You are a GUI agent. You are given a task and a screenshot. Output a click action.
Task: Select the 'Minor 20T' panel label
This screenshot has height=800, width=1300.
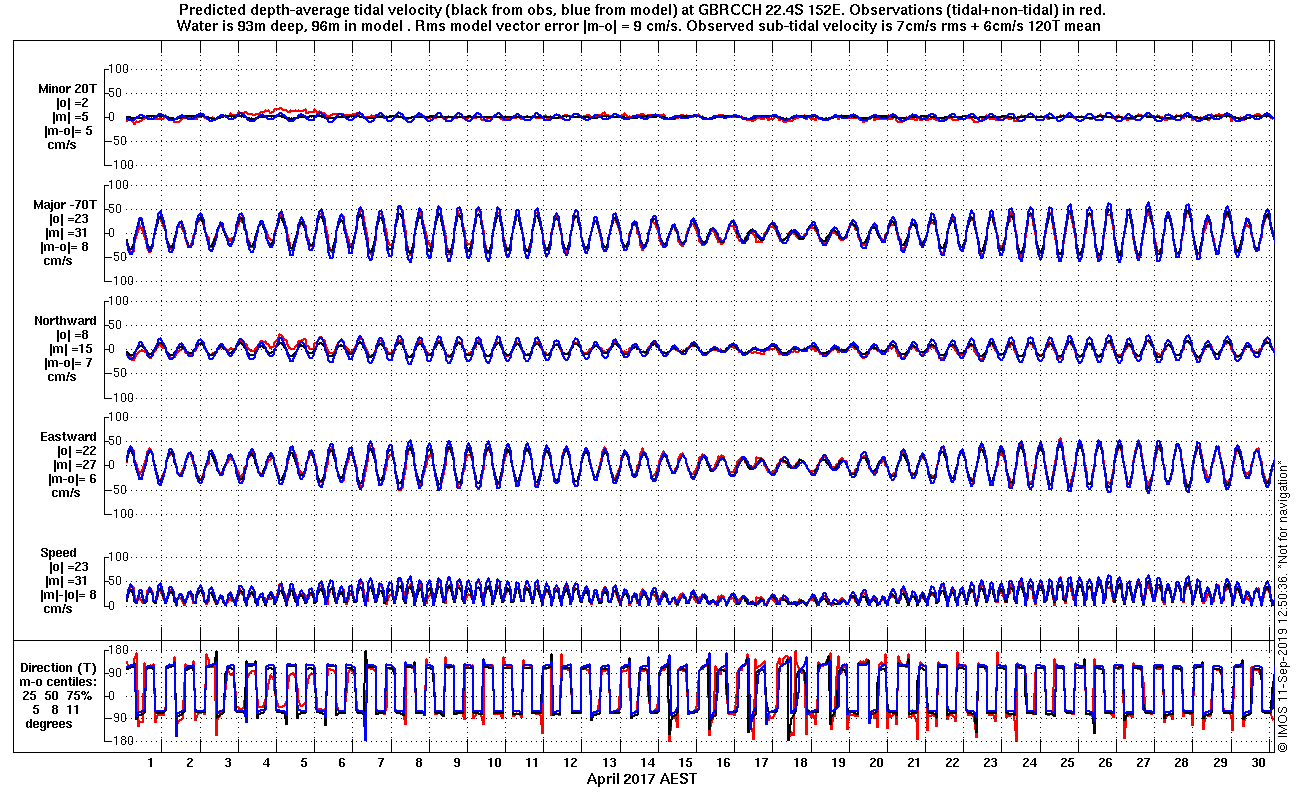pyautogui.click(x=68, y=89)
